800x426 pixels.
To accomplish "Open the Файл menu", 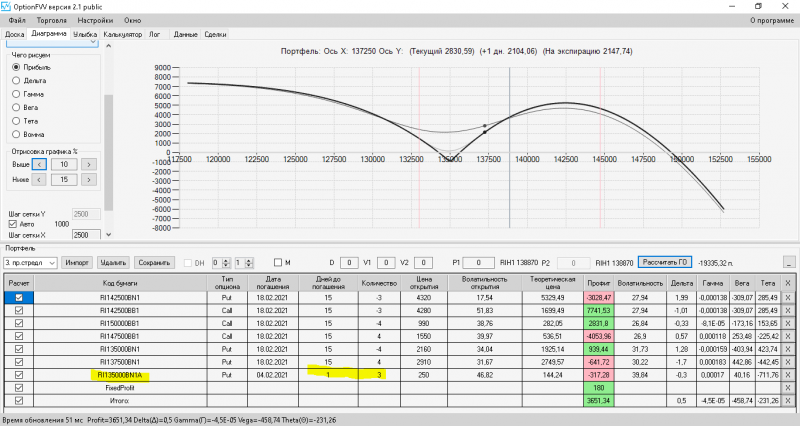I will tap(17, 20).
